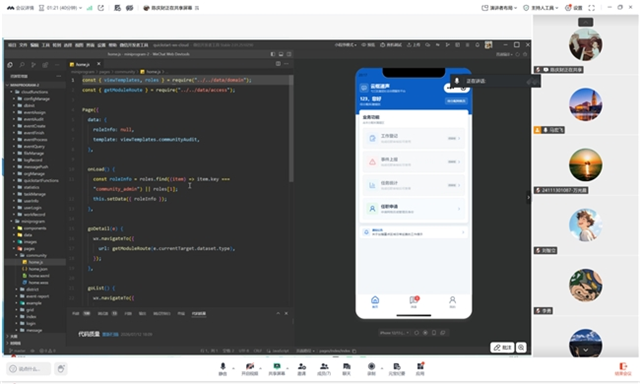
Task: Collapse the bottom panel with the up chevron
Action: [278, 313]
